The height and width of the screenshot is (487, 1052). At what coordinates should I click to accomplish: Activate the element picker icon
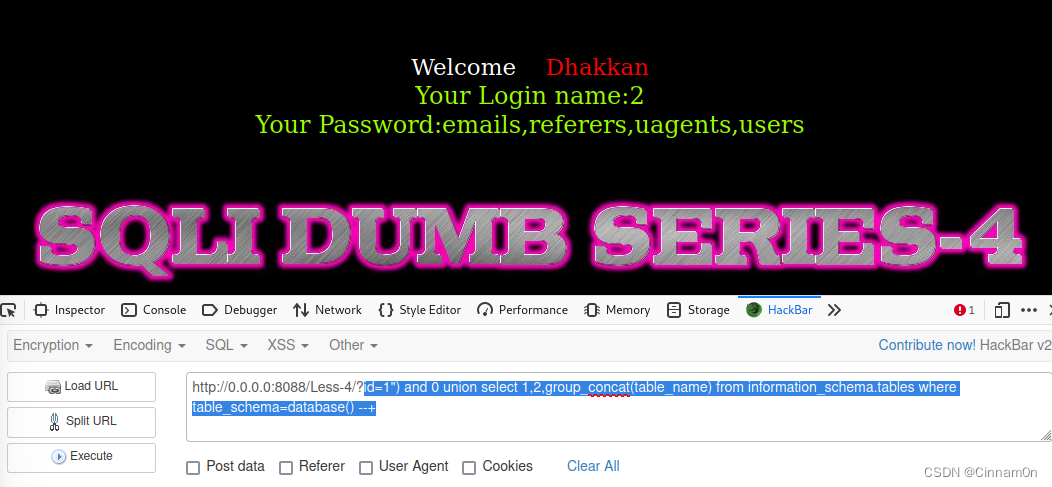8,310
